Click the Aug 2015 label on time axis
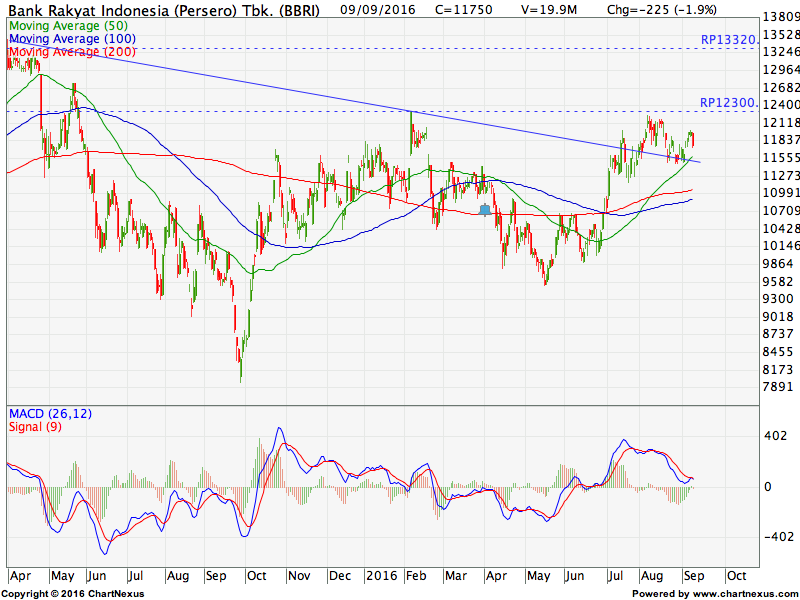 (178, 576)
